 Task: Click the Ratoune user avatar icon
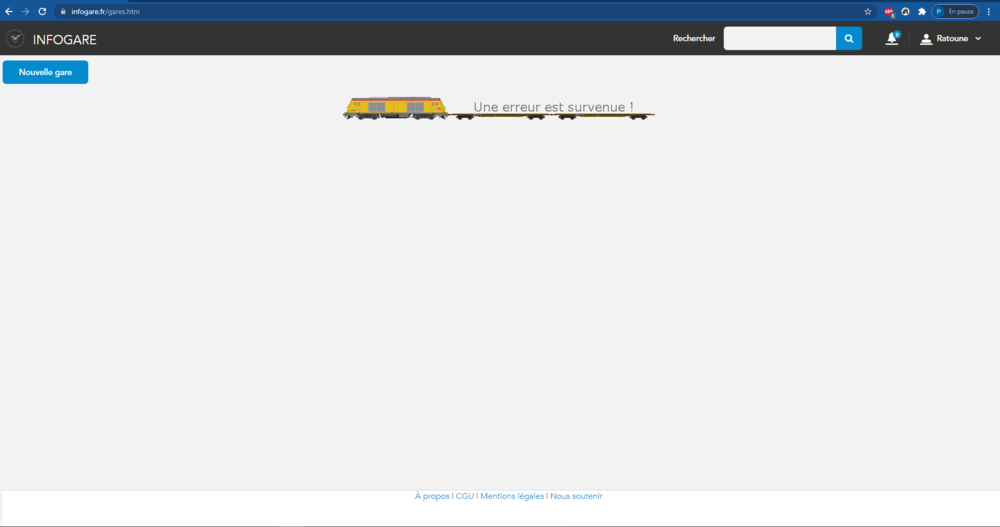click(926, 39)
